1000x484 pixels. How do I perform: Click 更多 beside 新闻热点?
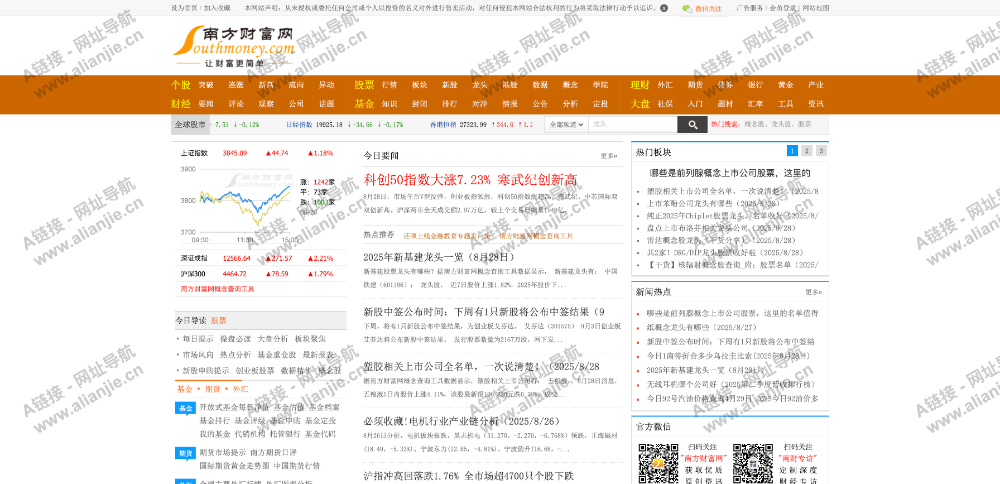tap(813, 292)
